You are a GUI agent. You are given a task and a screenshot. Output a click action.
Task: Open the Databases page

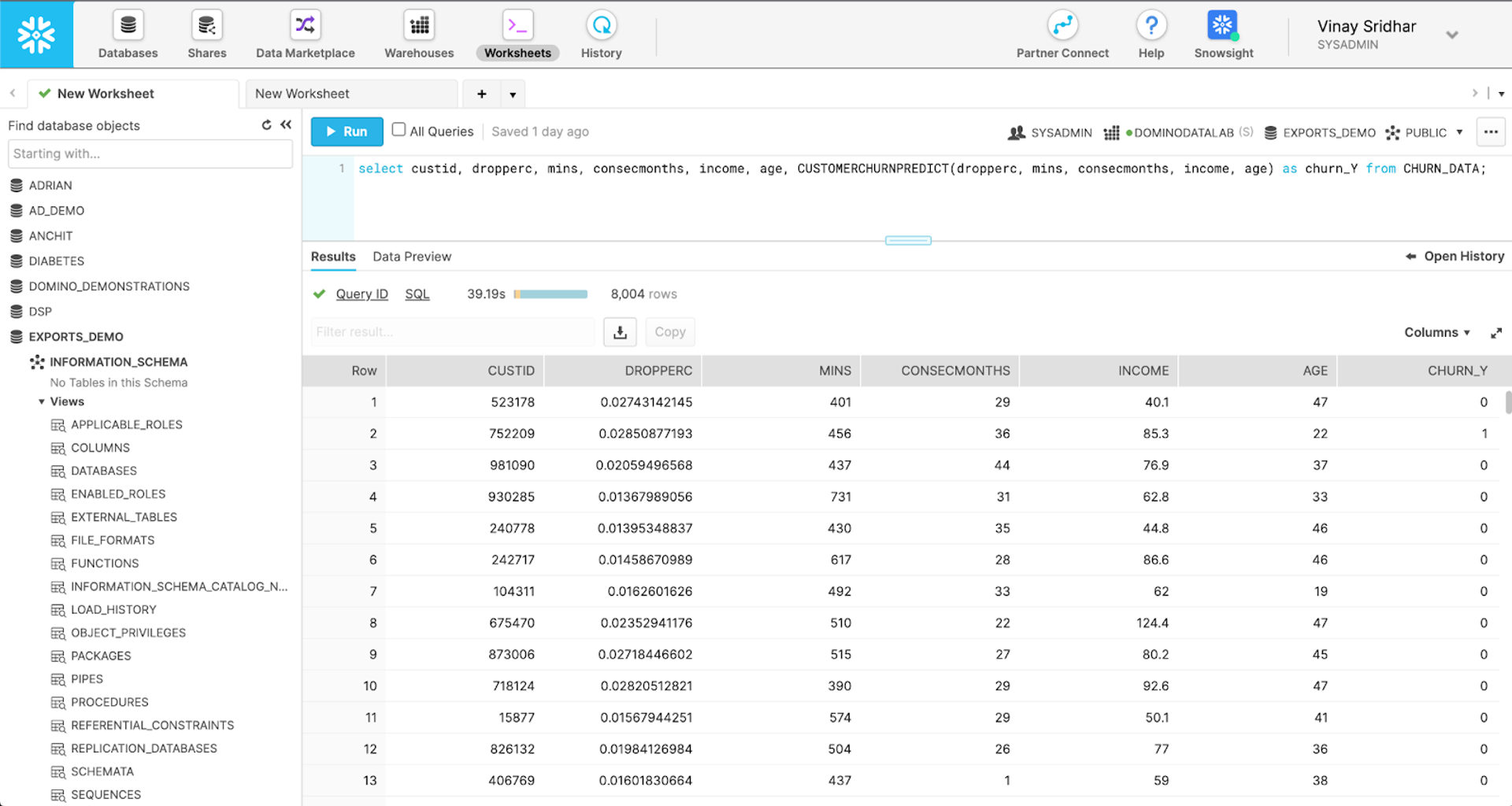pos(128,35)
